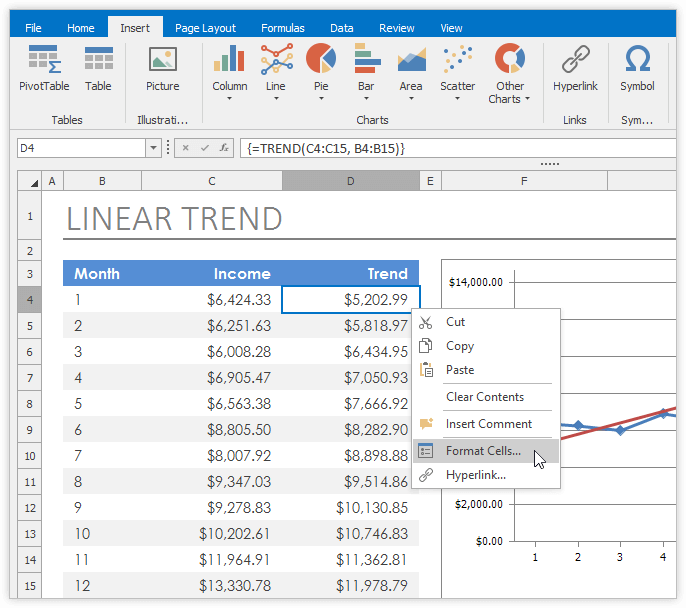
Task: Add a Hyperlink using the ribbon icon
Action: (575, 69)
